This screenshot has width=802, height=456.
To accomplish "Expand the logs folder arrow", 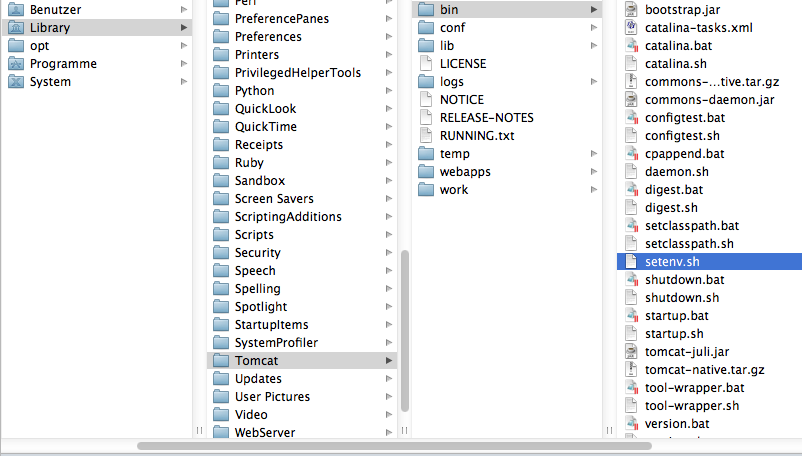I will pos(595,82).
